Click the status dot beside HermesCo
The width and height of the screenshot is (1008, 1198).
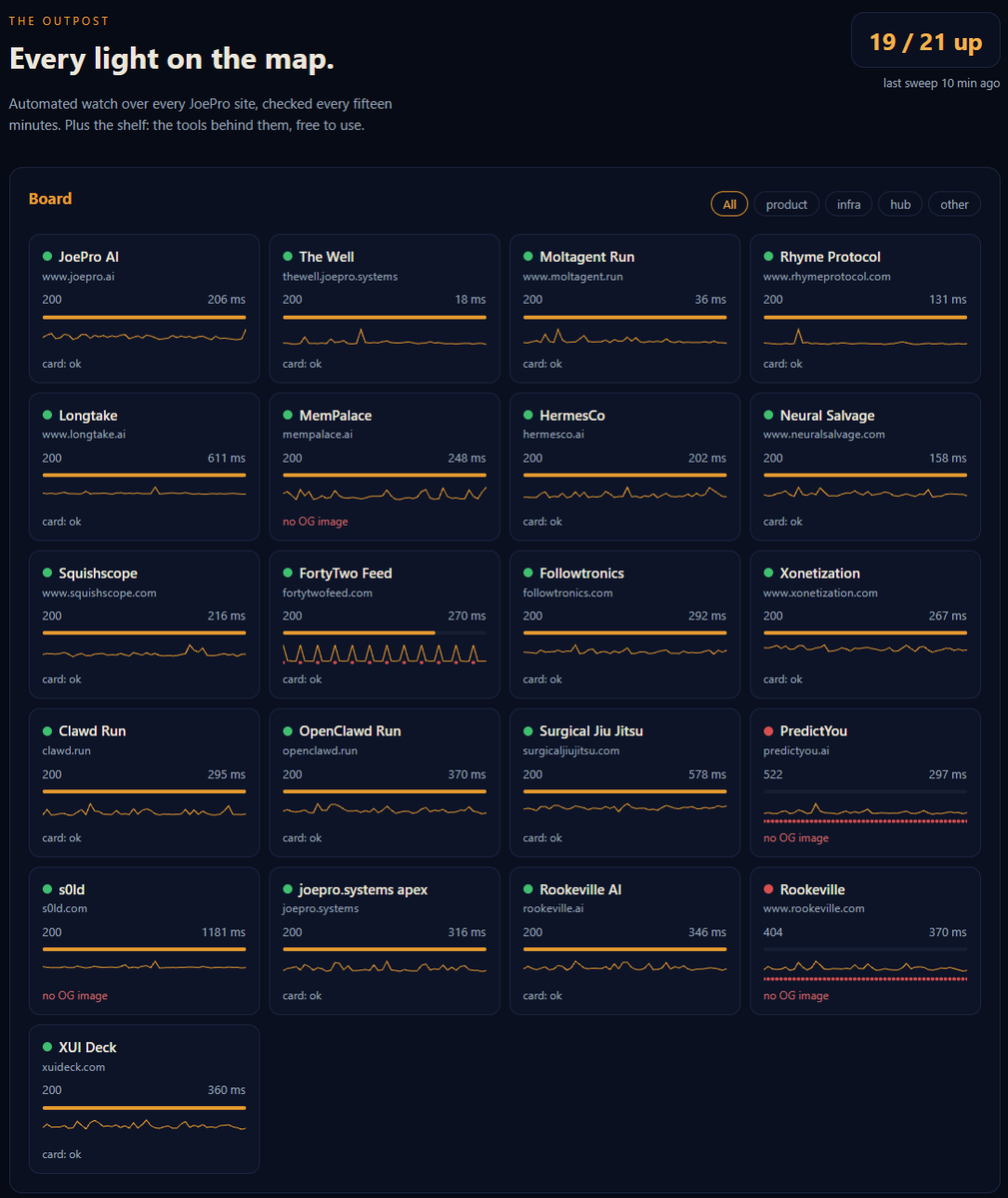click(x=527, y=415)
